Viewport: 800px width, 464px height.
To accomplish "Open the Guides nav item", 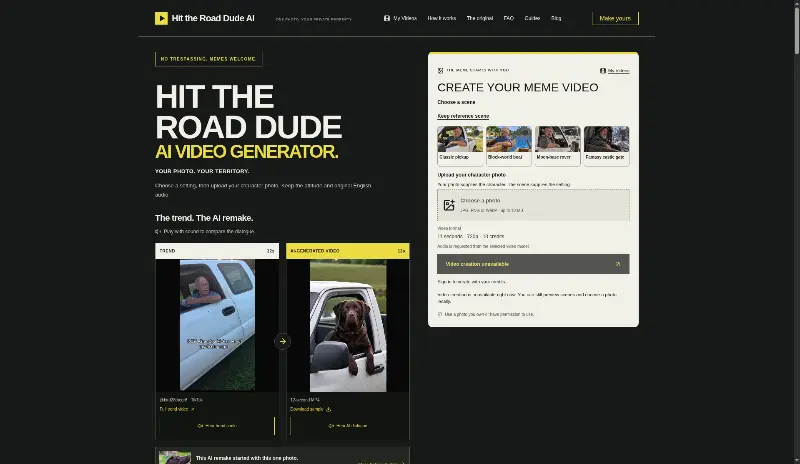I will tap(532, 18).
